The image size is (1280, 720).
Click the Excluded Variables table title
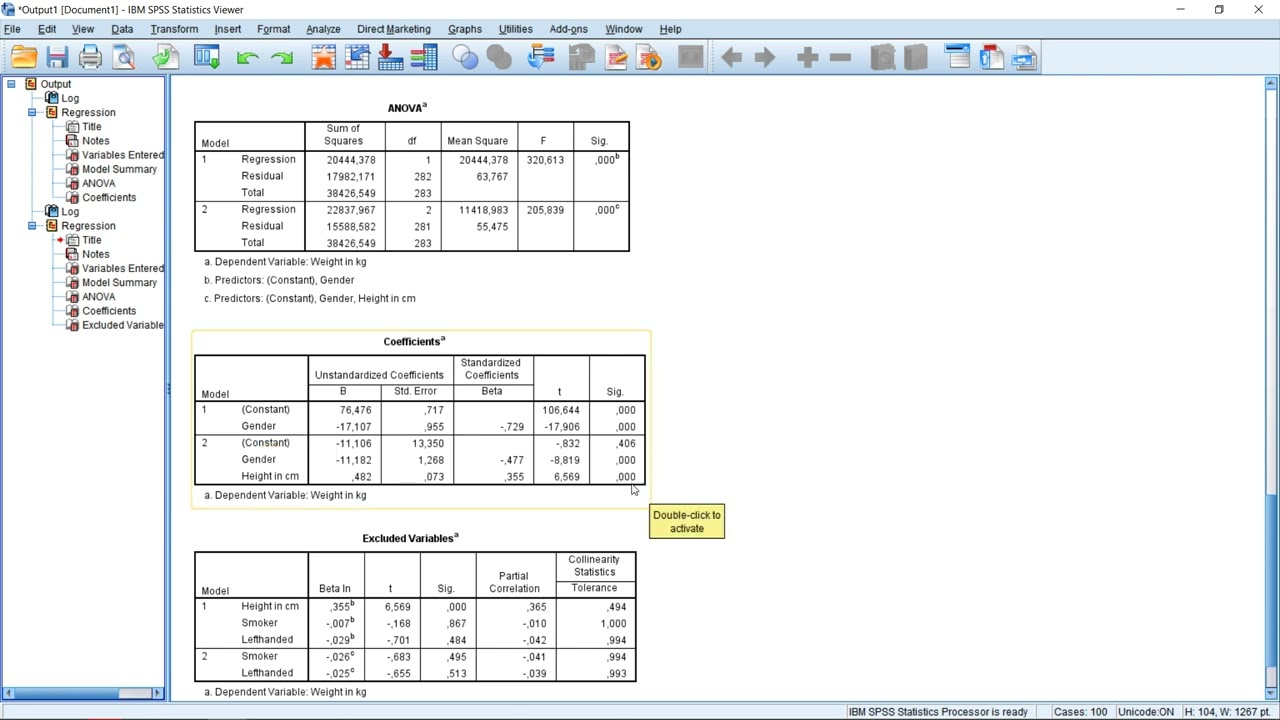(x=410, y=538)
